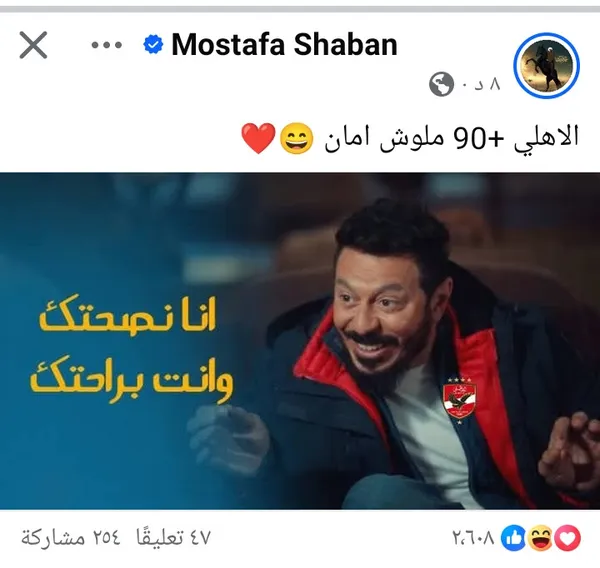Click the blue verified badge icon
The height and width of the screenshot is (568, 600).
click(x=153, y=44)
